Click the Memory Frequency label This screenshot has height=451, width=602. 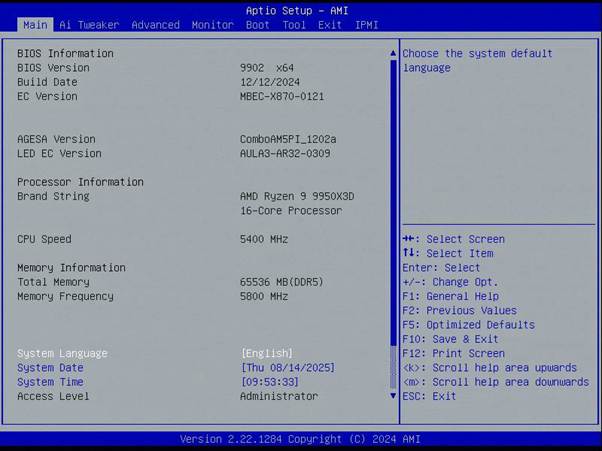coord(65,296)
